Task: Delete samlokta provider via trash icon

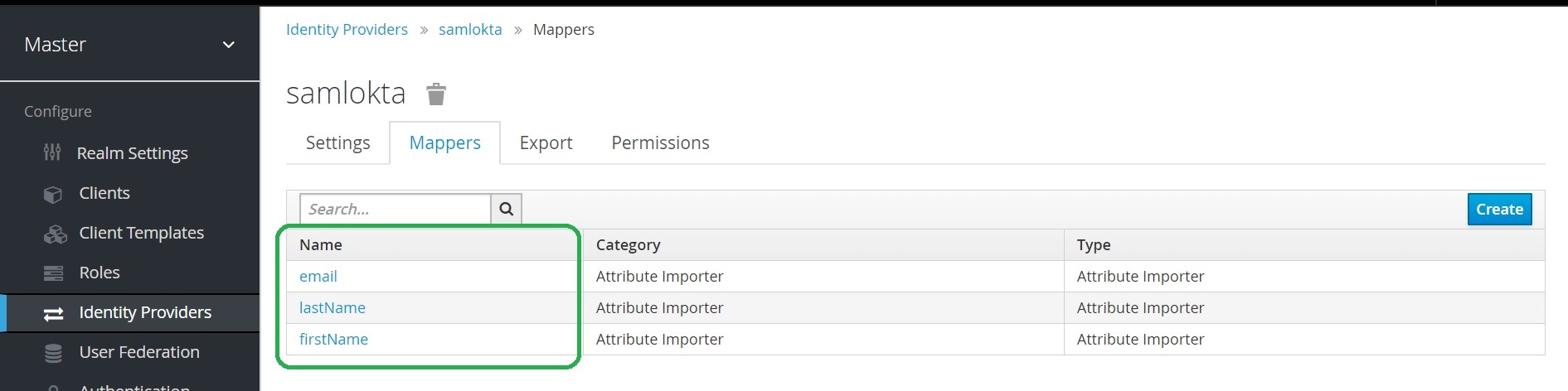Action: [x=436, y=94]
